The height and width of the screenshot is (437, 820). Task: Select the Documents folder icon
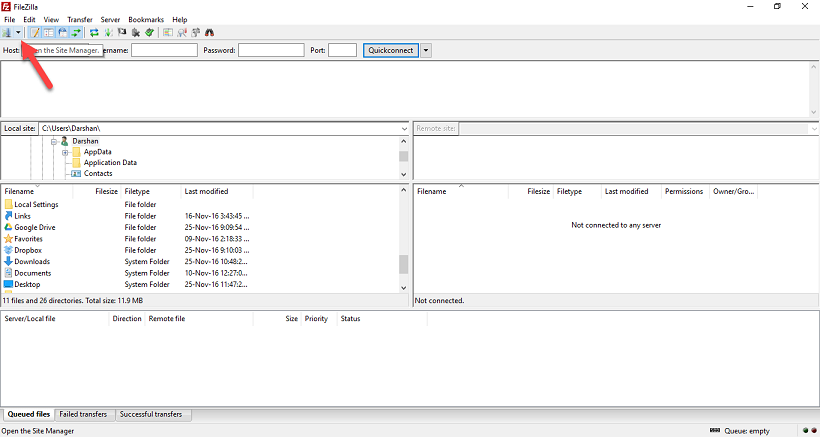(x=8, y=273)
